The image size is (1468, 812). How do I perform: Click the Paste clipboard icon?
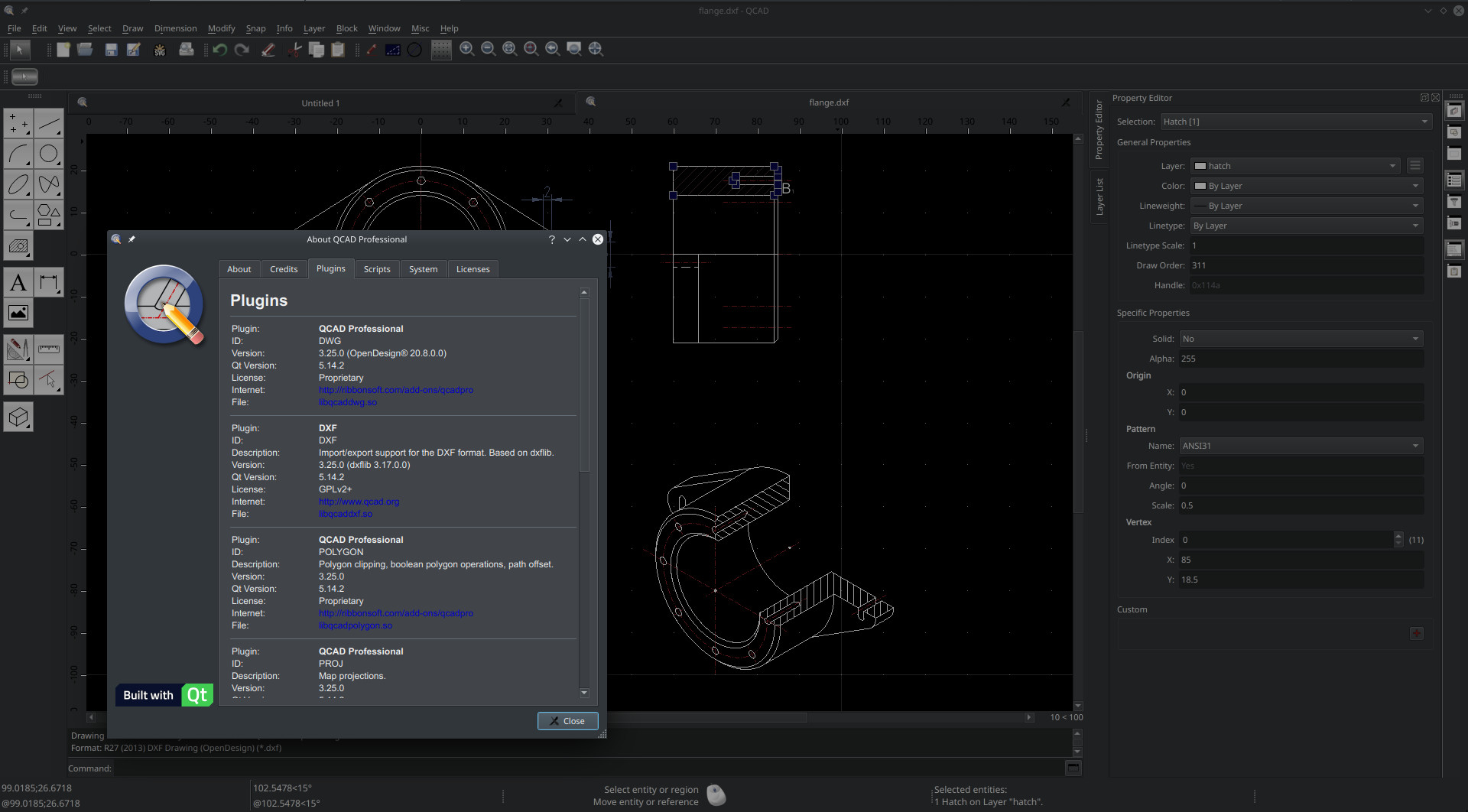click(x=338, y=50)
